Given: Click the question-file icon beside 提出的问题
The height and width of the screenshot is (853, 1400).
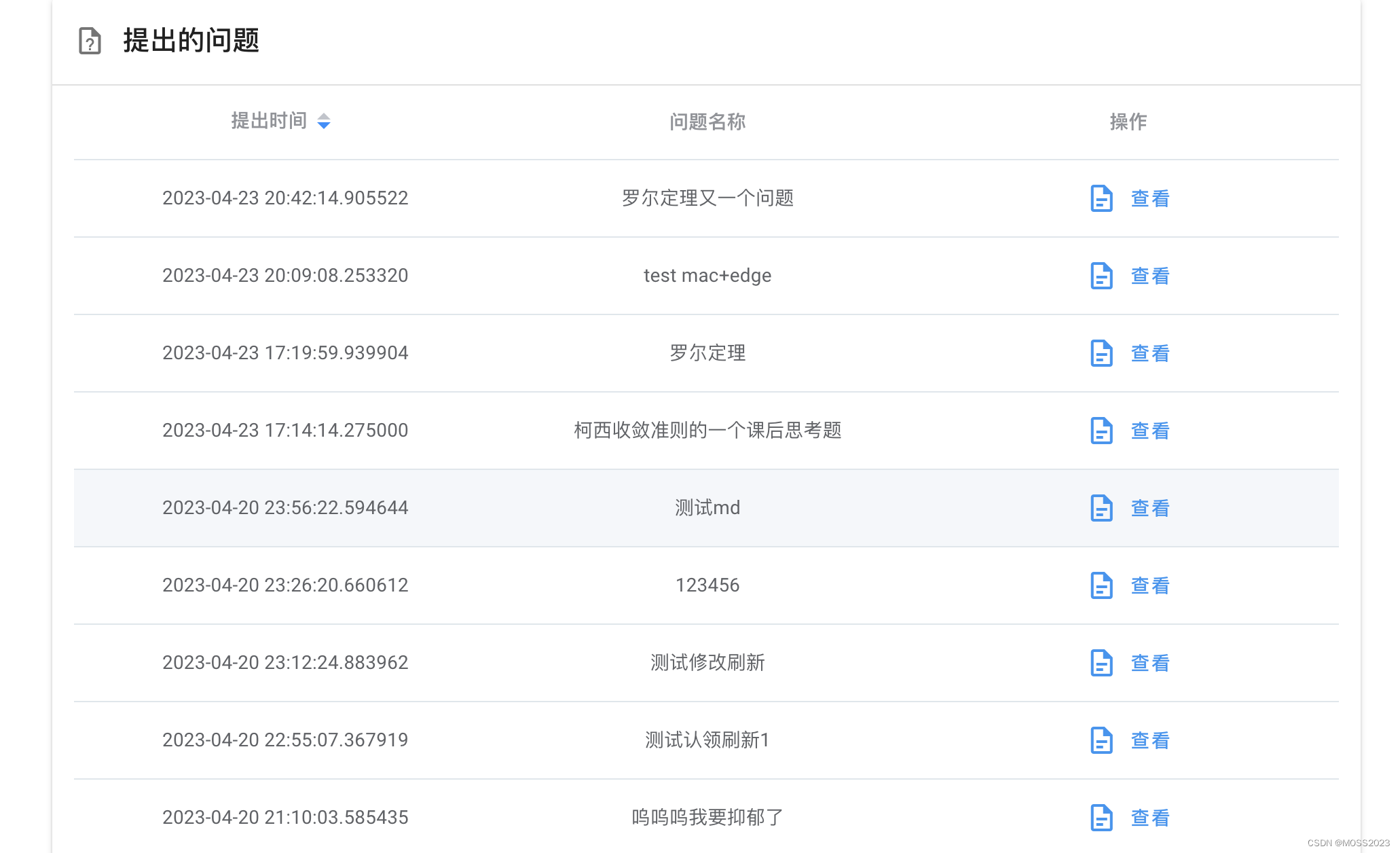Looking at the screenshot, I should [x=90, y=41].
